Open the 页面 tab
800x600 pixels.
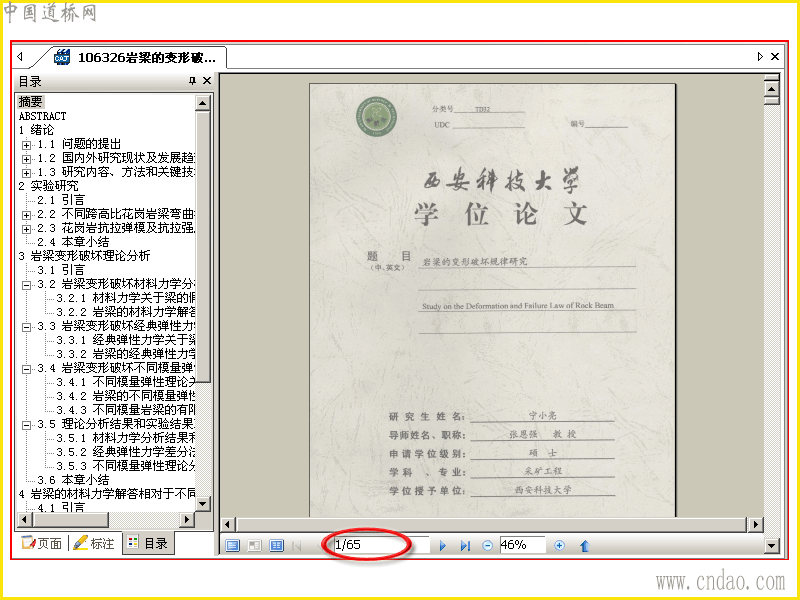(42, 543)
